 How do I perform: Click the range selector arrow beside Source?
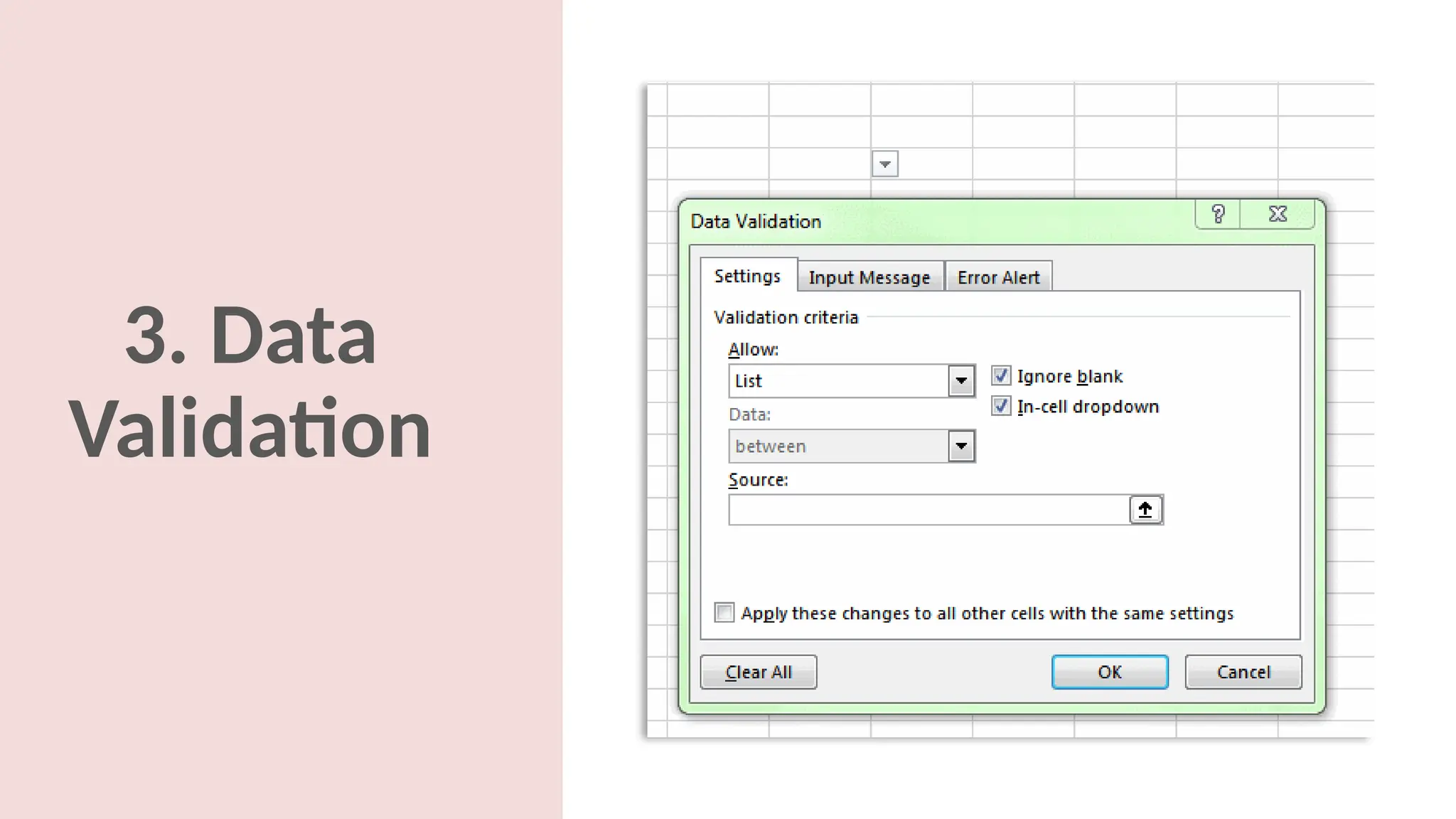coord(1145,510)
